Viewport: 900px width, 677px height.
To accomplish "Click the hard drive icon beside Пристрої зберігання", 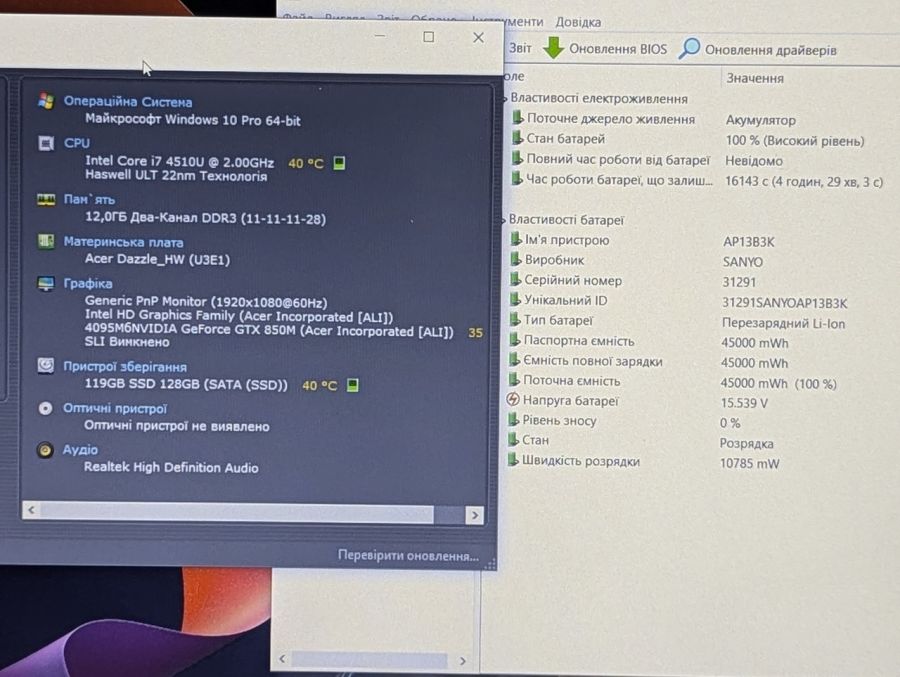I will (45, 366).
